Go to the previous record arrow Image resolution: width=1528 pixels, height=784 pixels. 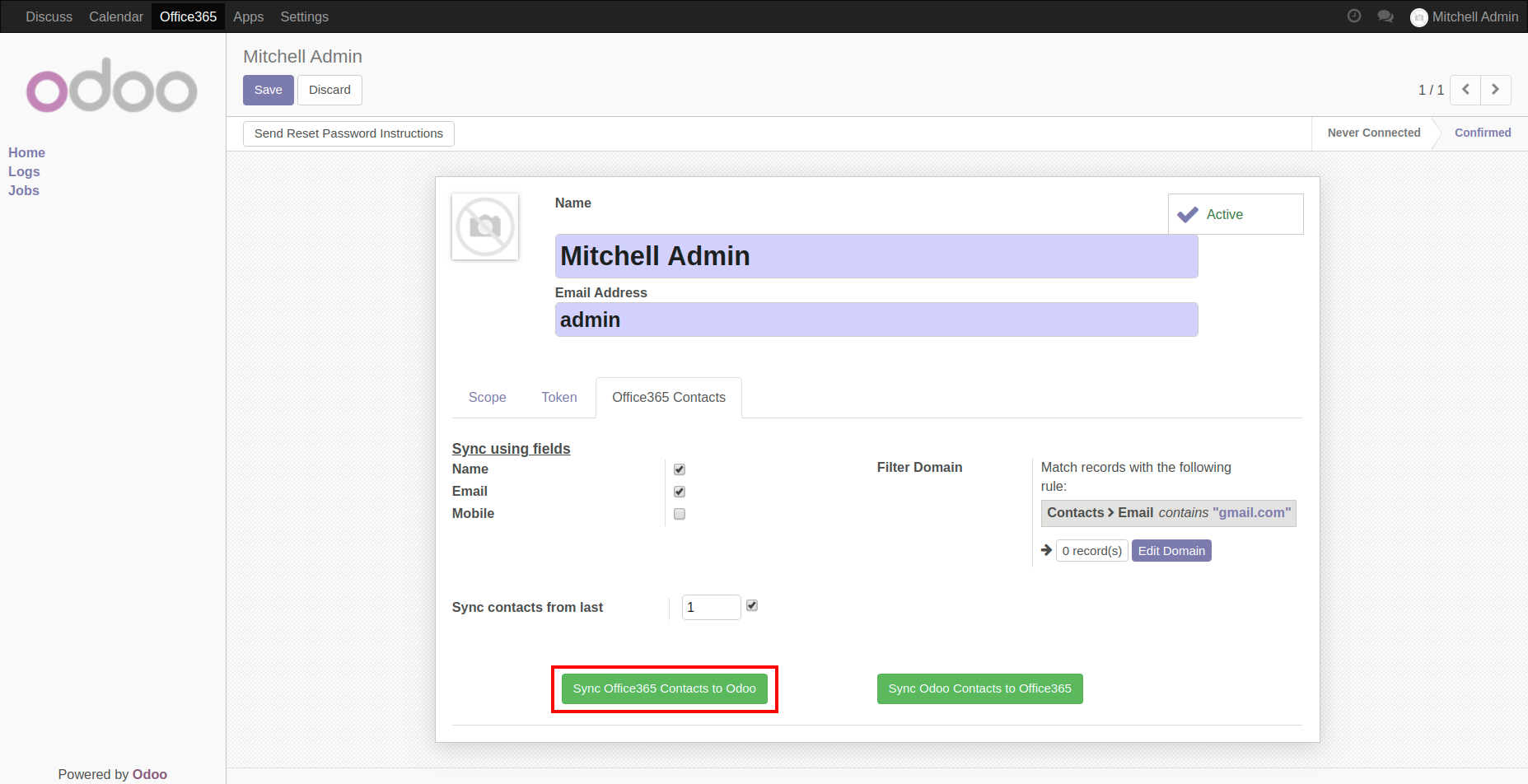[x=1465, y=90]
